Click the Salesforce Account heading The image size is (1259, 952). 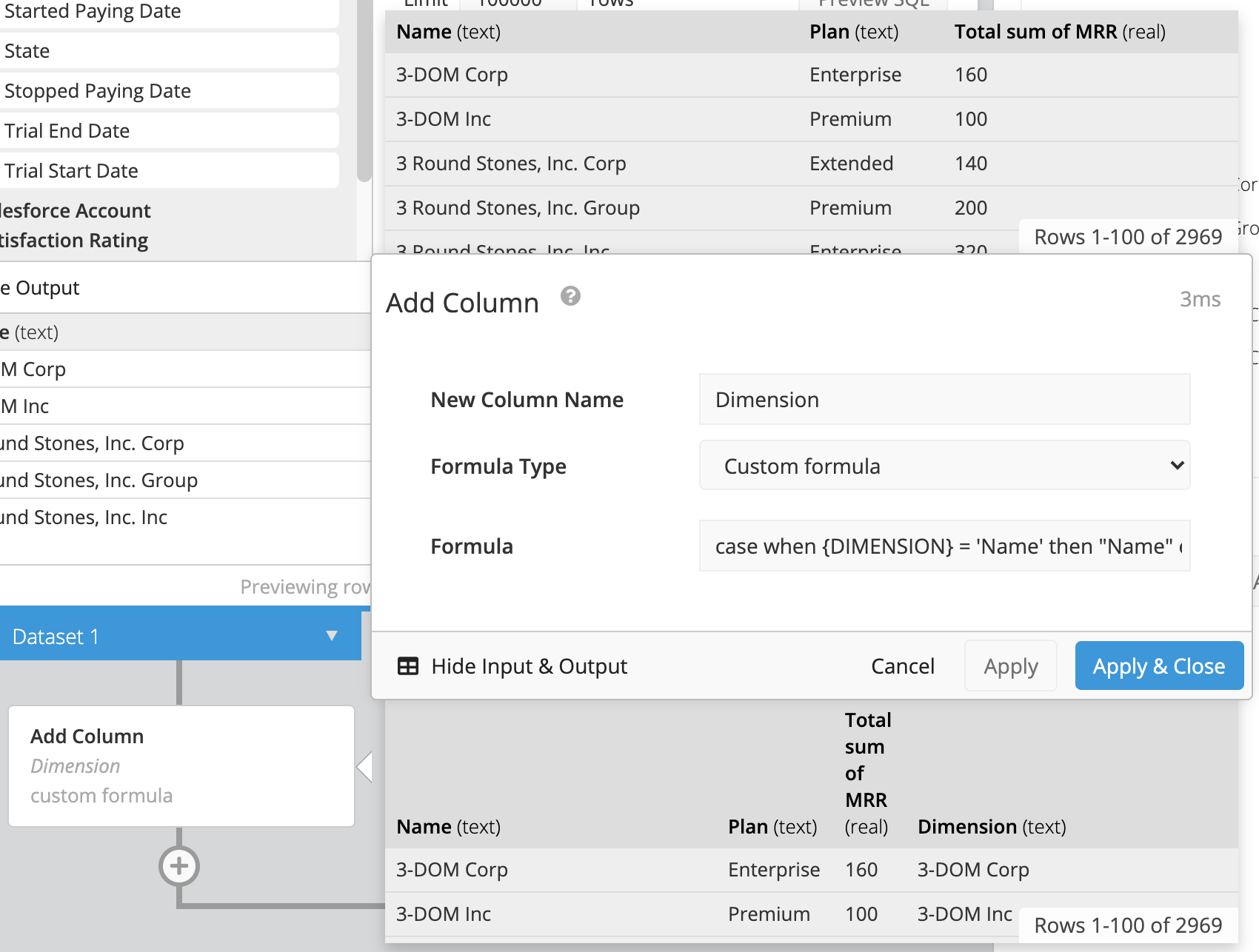point(76,211)
